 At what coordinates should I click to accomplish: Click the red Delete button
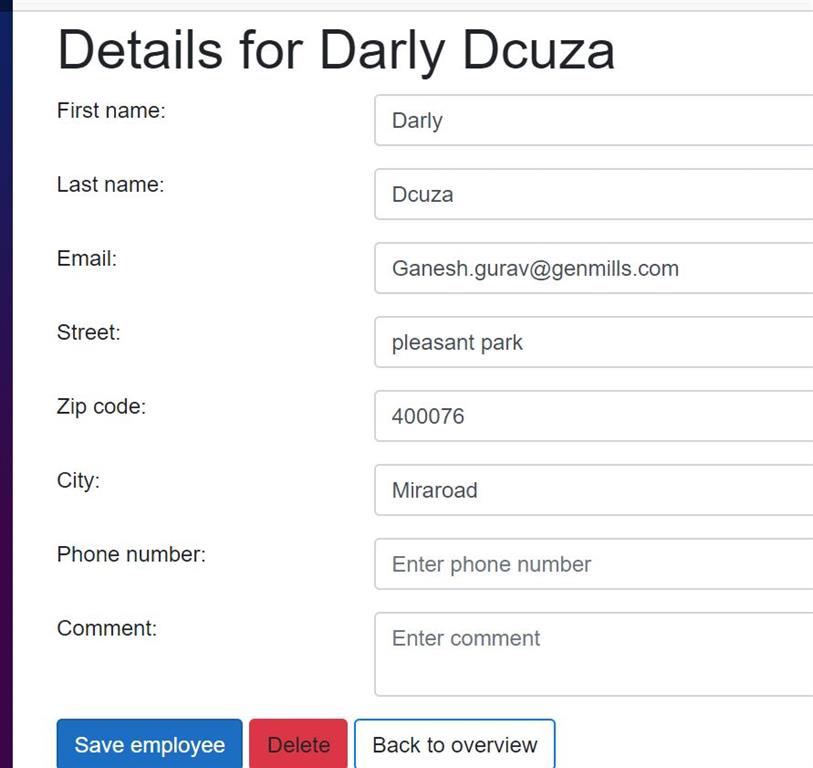point(299,744)
